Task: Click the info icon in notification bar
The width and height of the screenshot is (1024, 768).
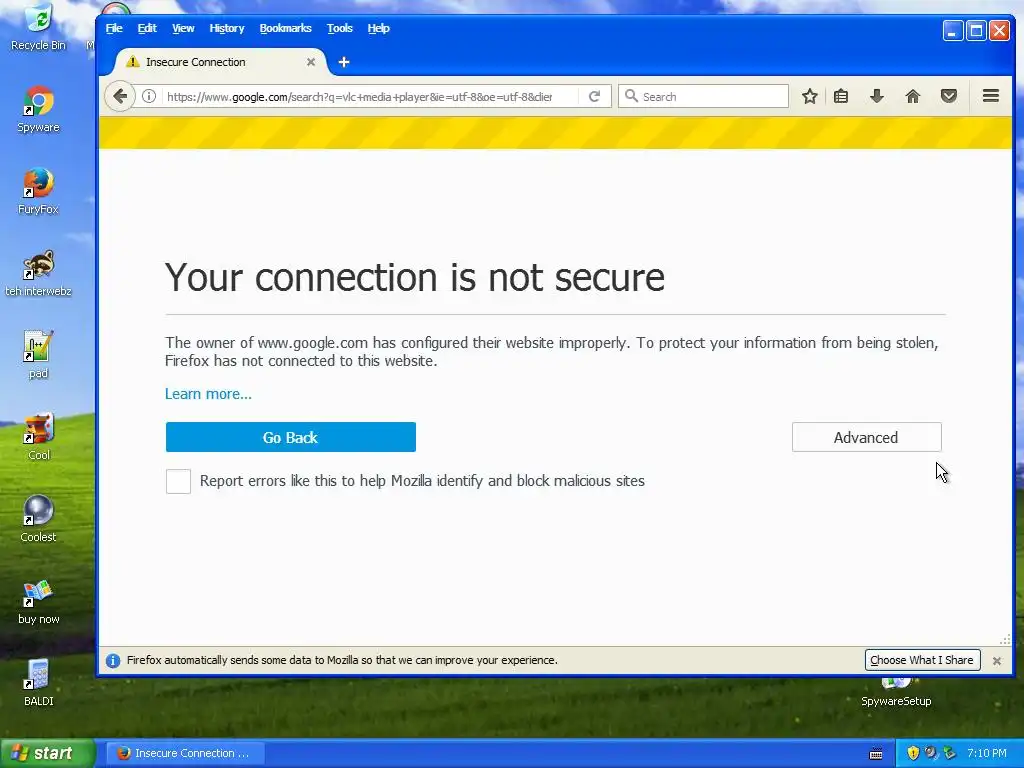Action: click(113, 661)
